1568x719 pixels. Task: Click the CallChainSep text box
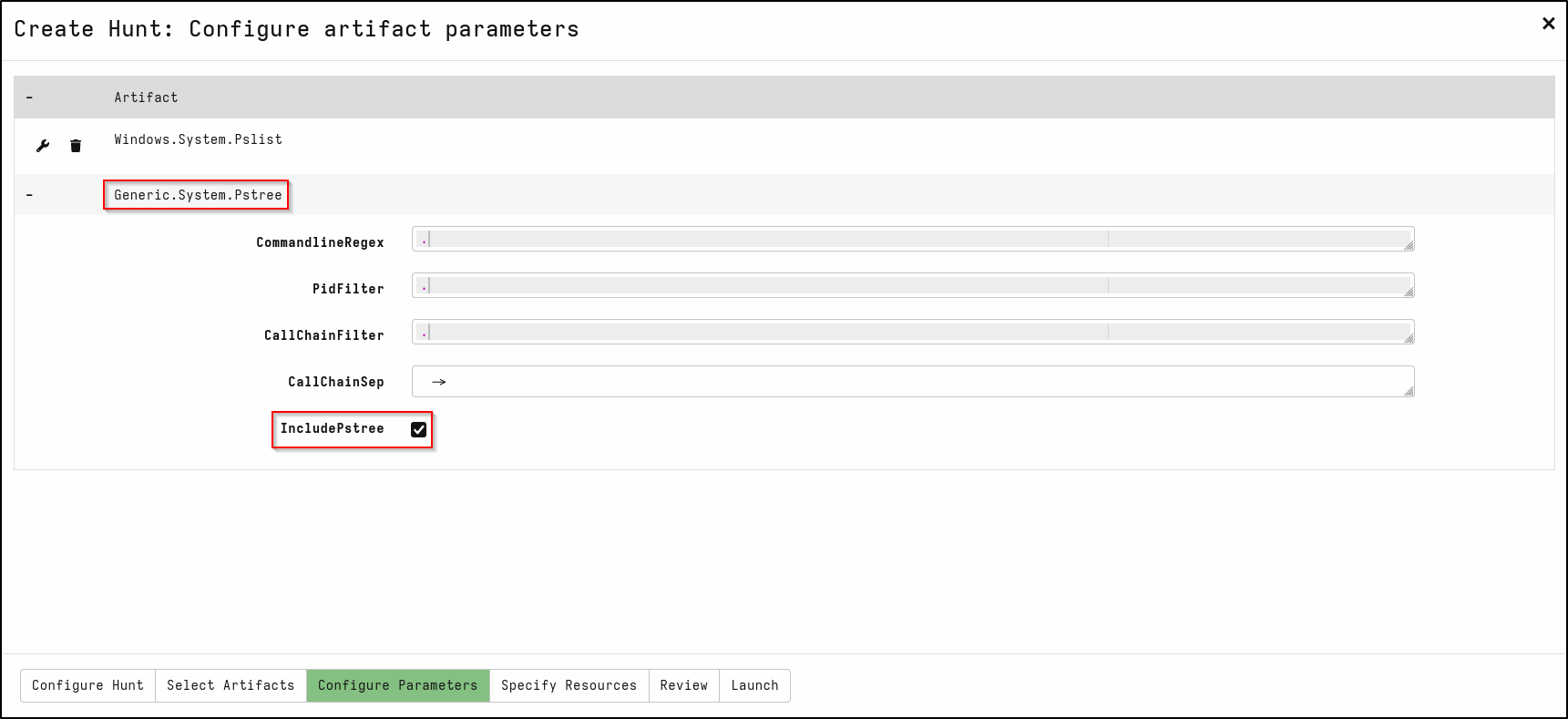coord(913,382)
